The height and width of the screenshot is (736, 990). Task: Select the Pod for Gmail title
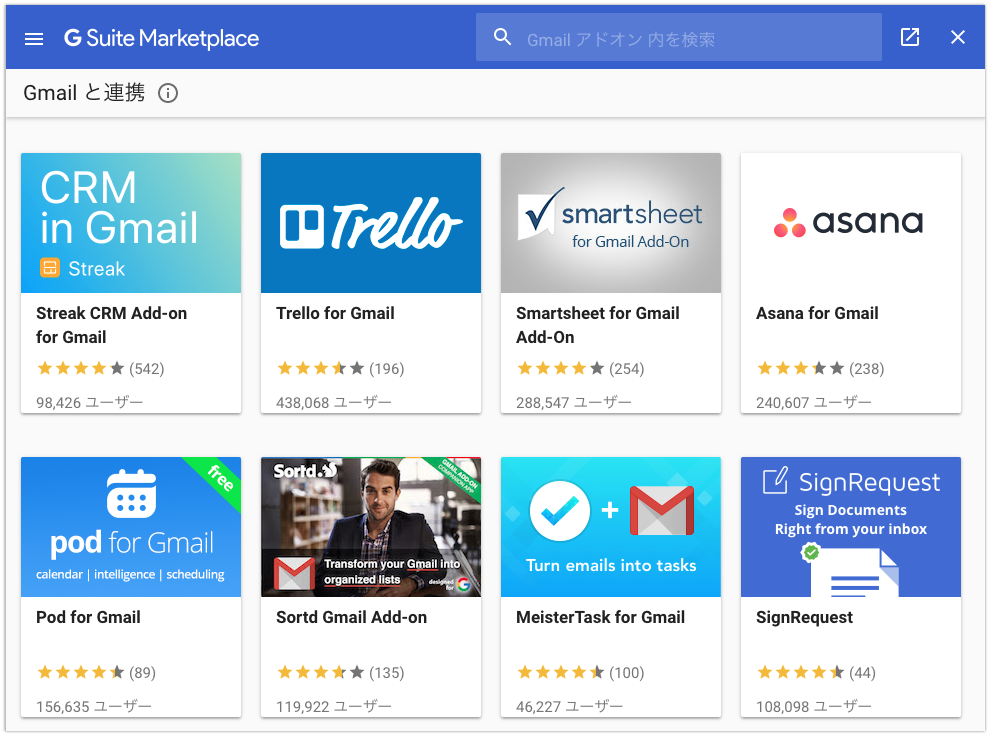tap(88, 617)
